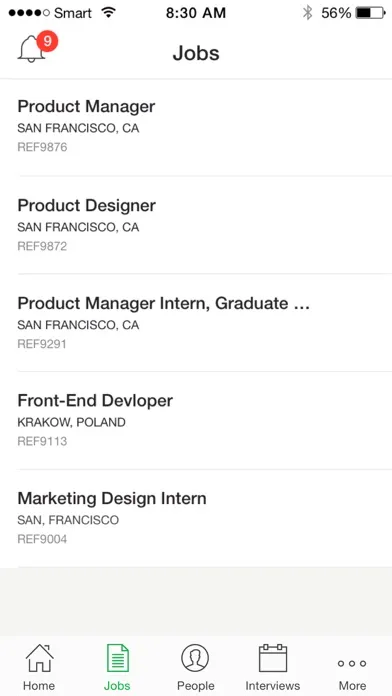The image size is (392, 696).
Task: Open Product Manager Intern, Graduate listing
Action: tap(196, 323)
